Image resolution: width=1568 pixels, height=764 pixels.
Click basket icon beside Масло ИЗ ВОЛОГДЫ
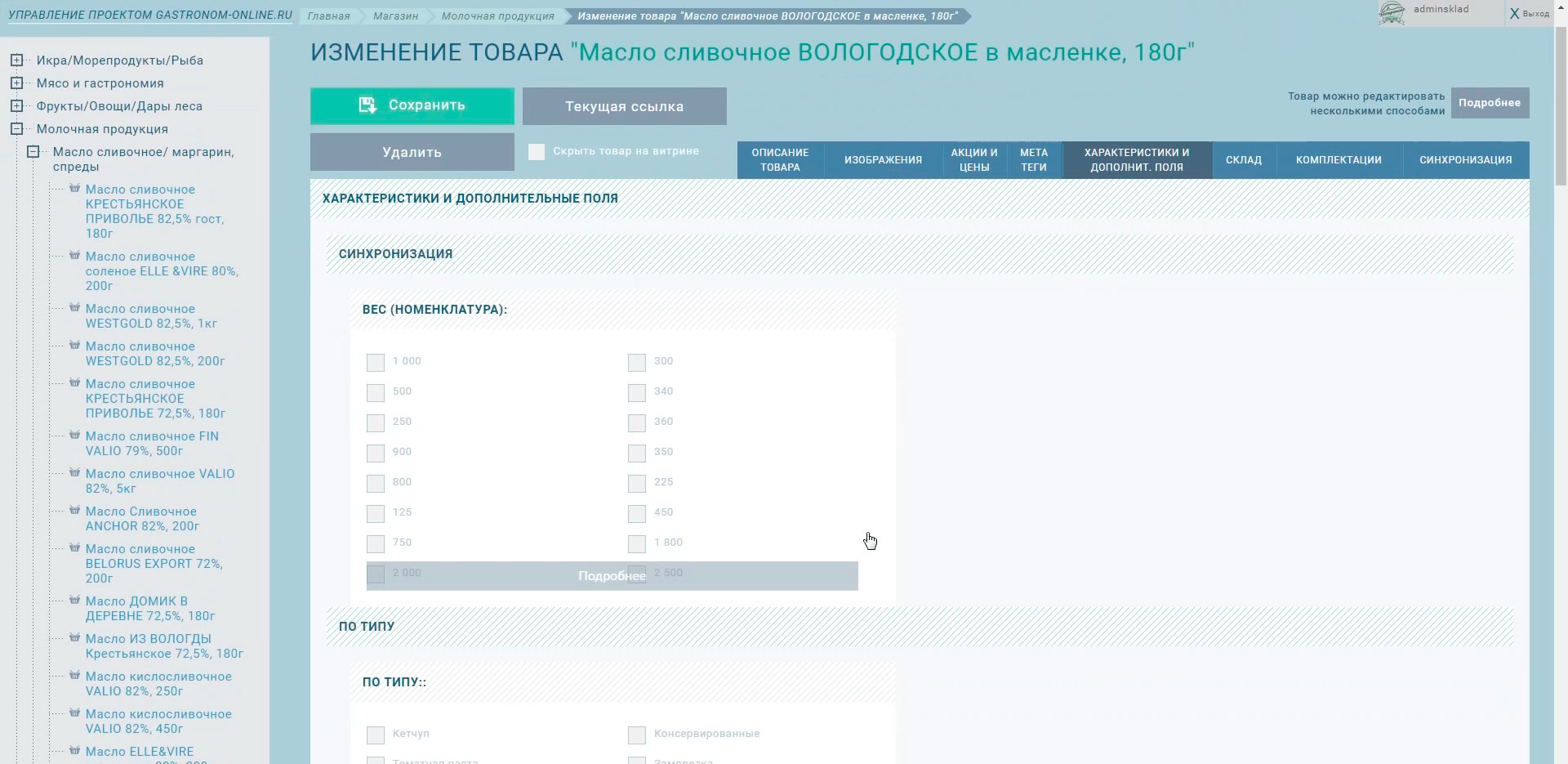pyautogui.click(x=74, y=637)
